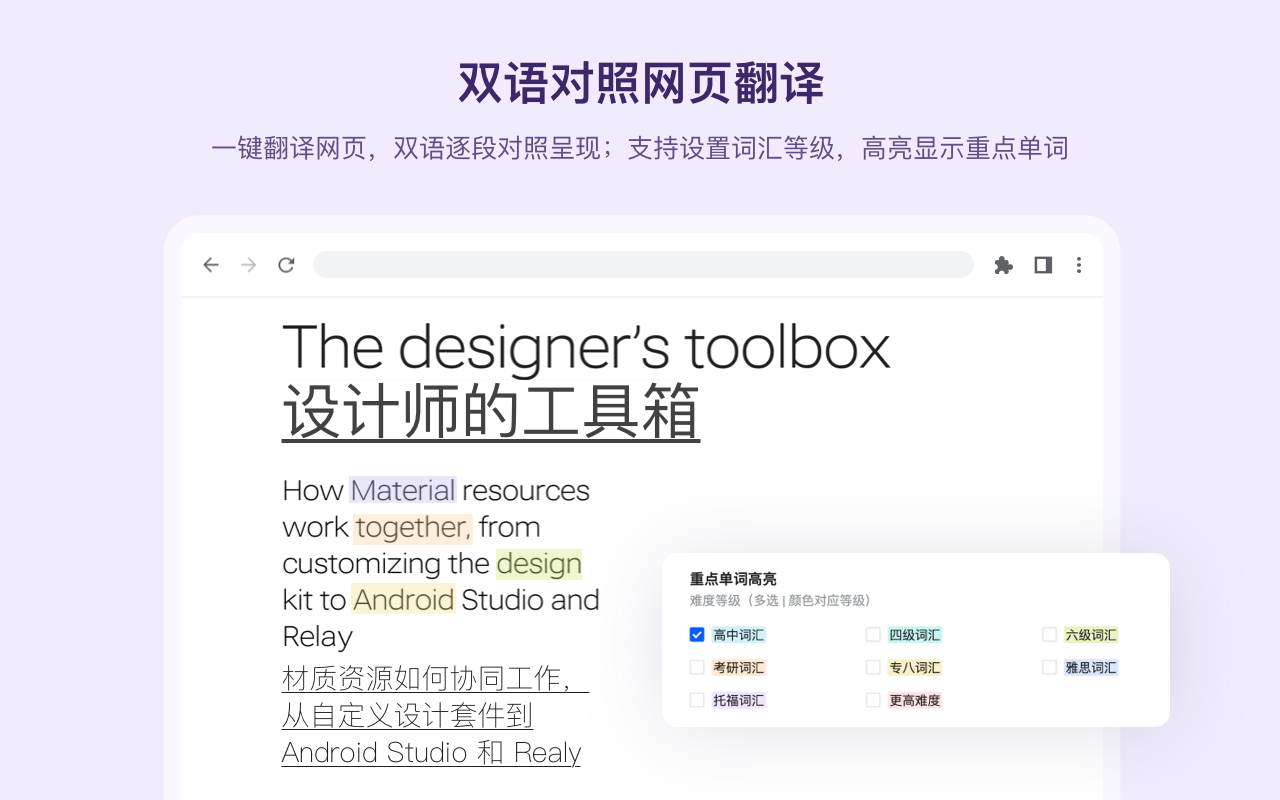Click the page reload icon

click(x=286, y=265)
